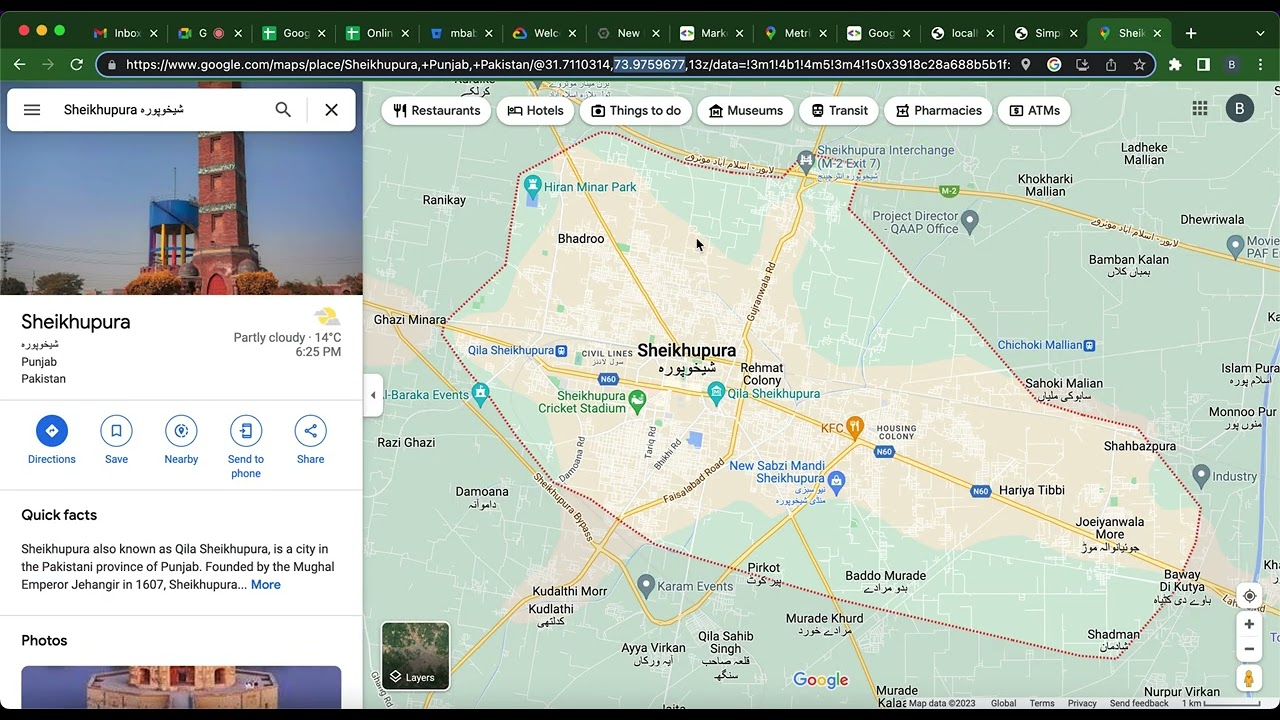Bookmark this page with star
The height and width of the screenshot is (720, 1280).
(x=1139, y=64)
